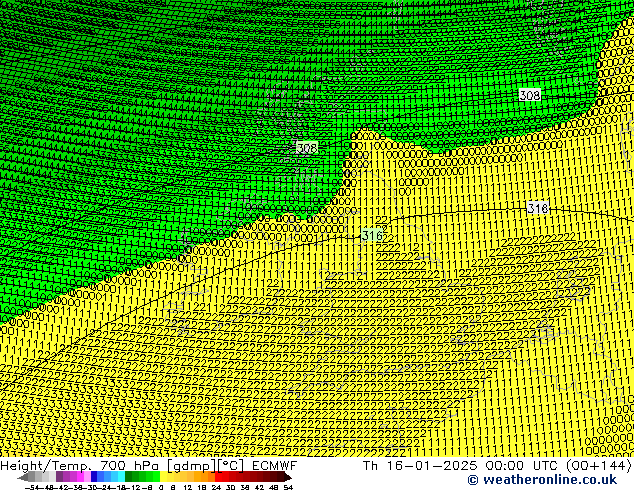Click the left arrow end of color scale
The height and width of the screenshot is (490, 634).
pyautogui.click(x=23, y=478)
